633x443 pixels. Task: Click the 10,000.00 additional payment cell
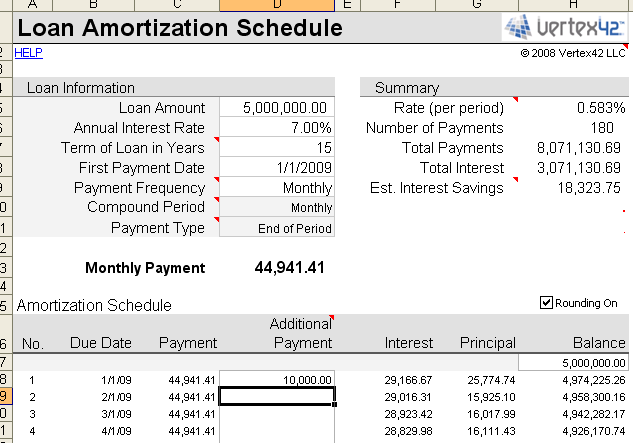coord(276,380)
